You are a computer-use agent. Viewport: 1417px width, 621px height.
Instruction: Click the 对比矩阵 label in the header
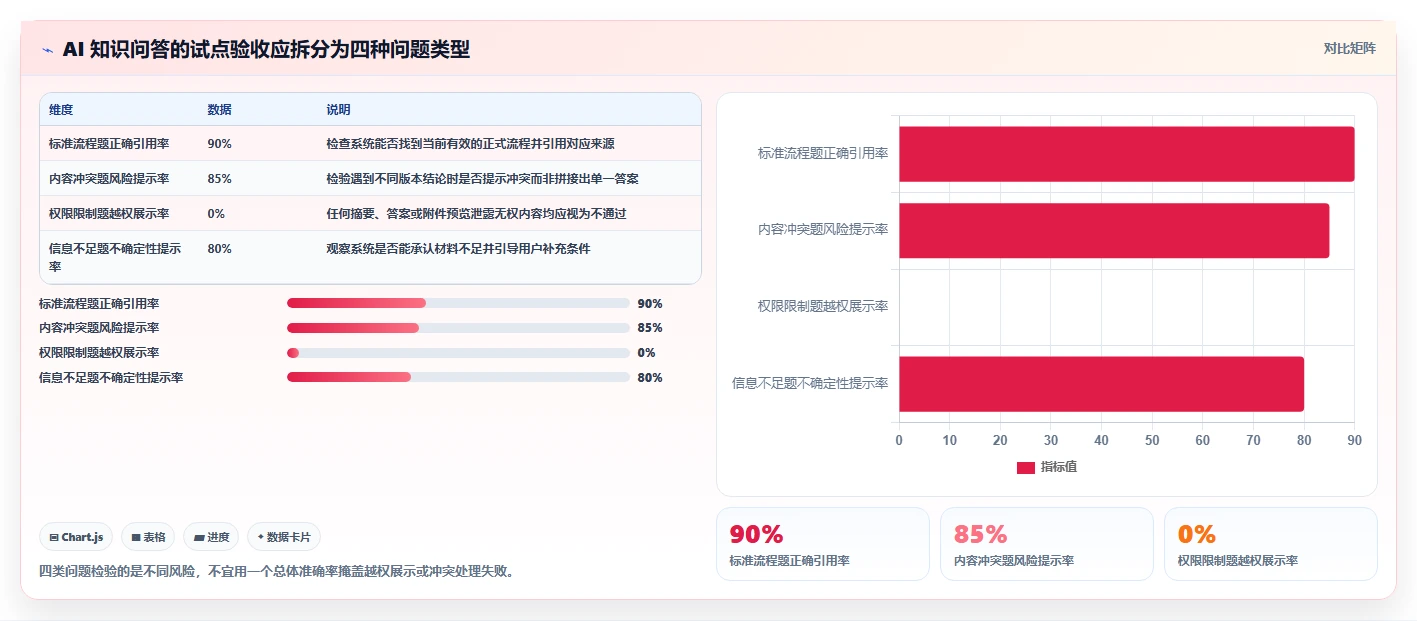click(x=1349, y=48)
